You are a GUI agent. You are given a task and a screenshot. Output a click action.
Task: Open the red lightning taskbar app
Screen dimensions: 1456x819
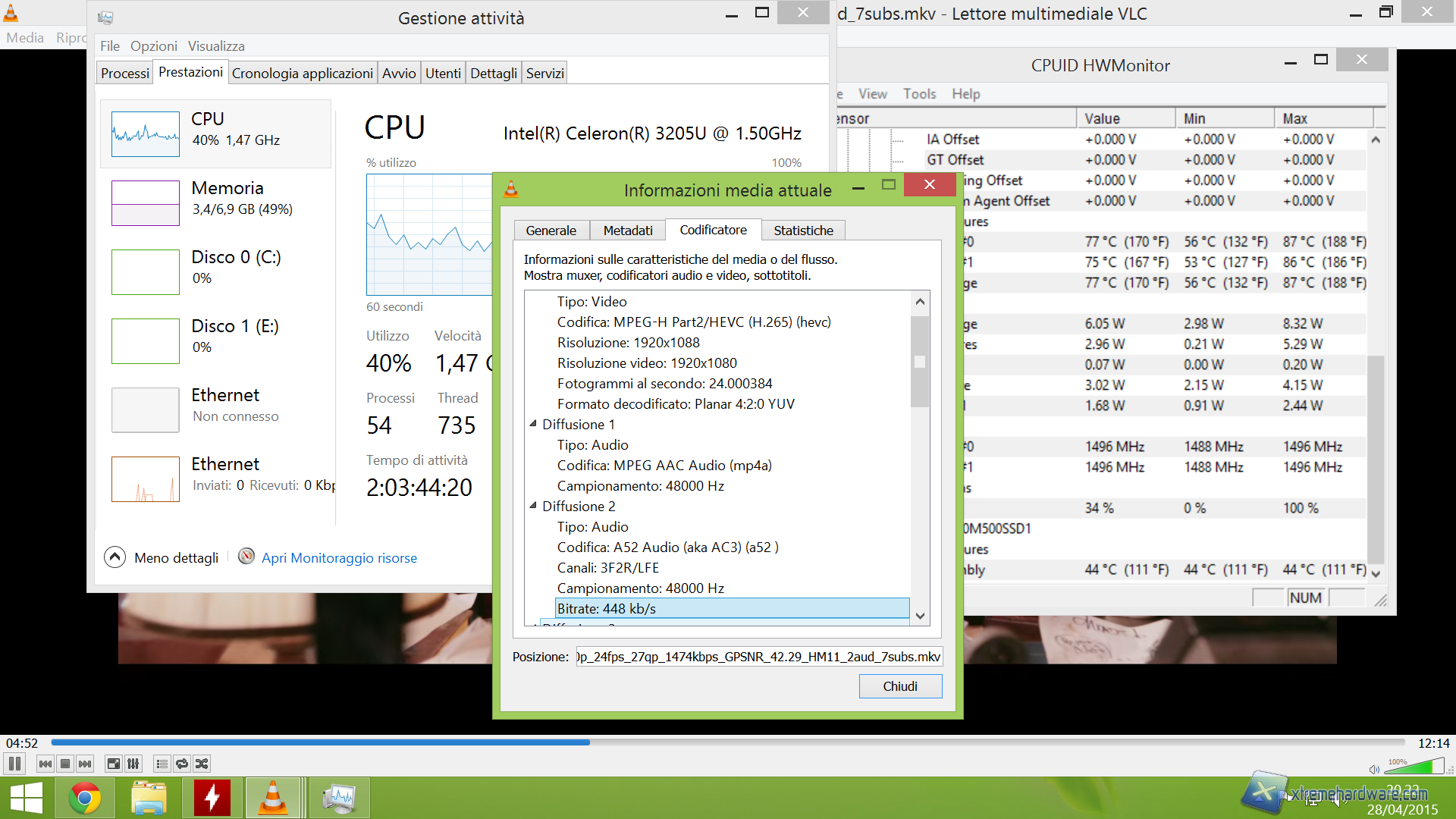212,798
